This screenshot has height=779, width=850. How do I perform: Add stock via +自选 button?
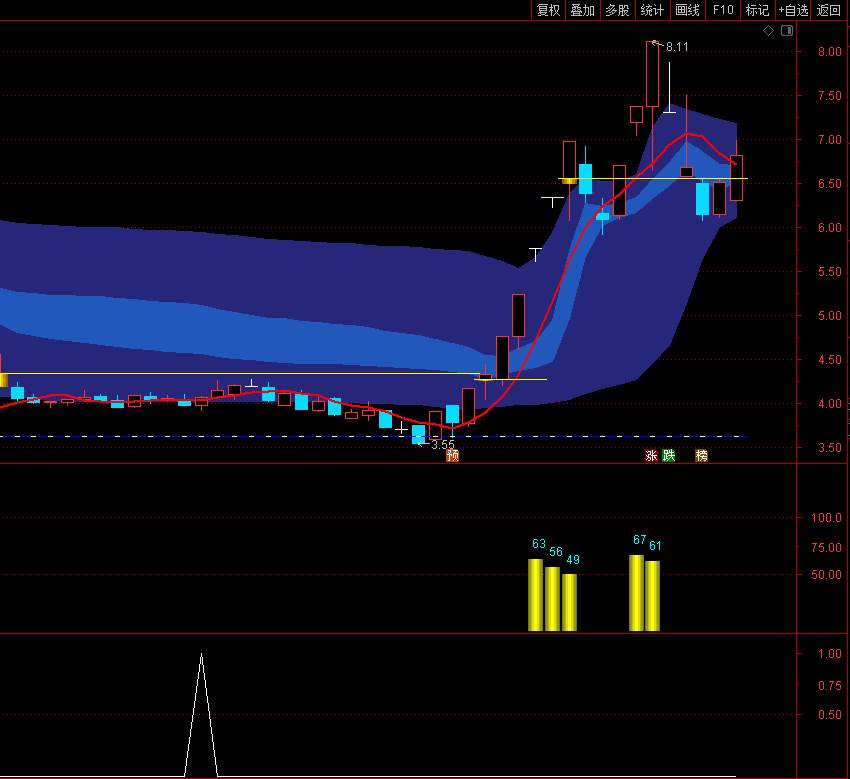tap(793, 10)
